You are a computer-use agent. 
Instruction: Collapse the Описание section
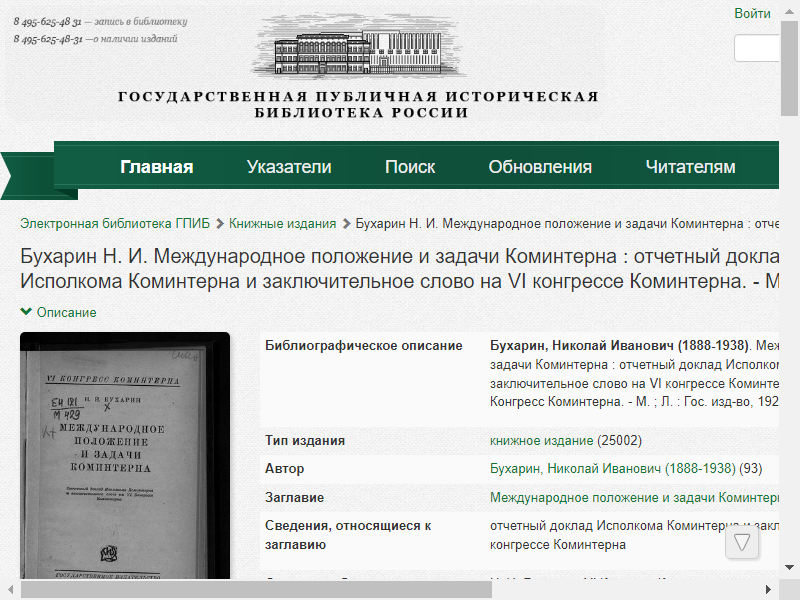(x=58, y=312)
